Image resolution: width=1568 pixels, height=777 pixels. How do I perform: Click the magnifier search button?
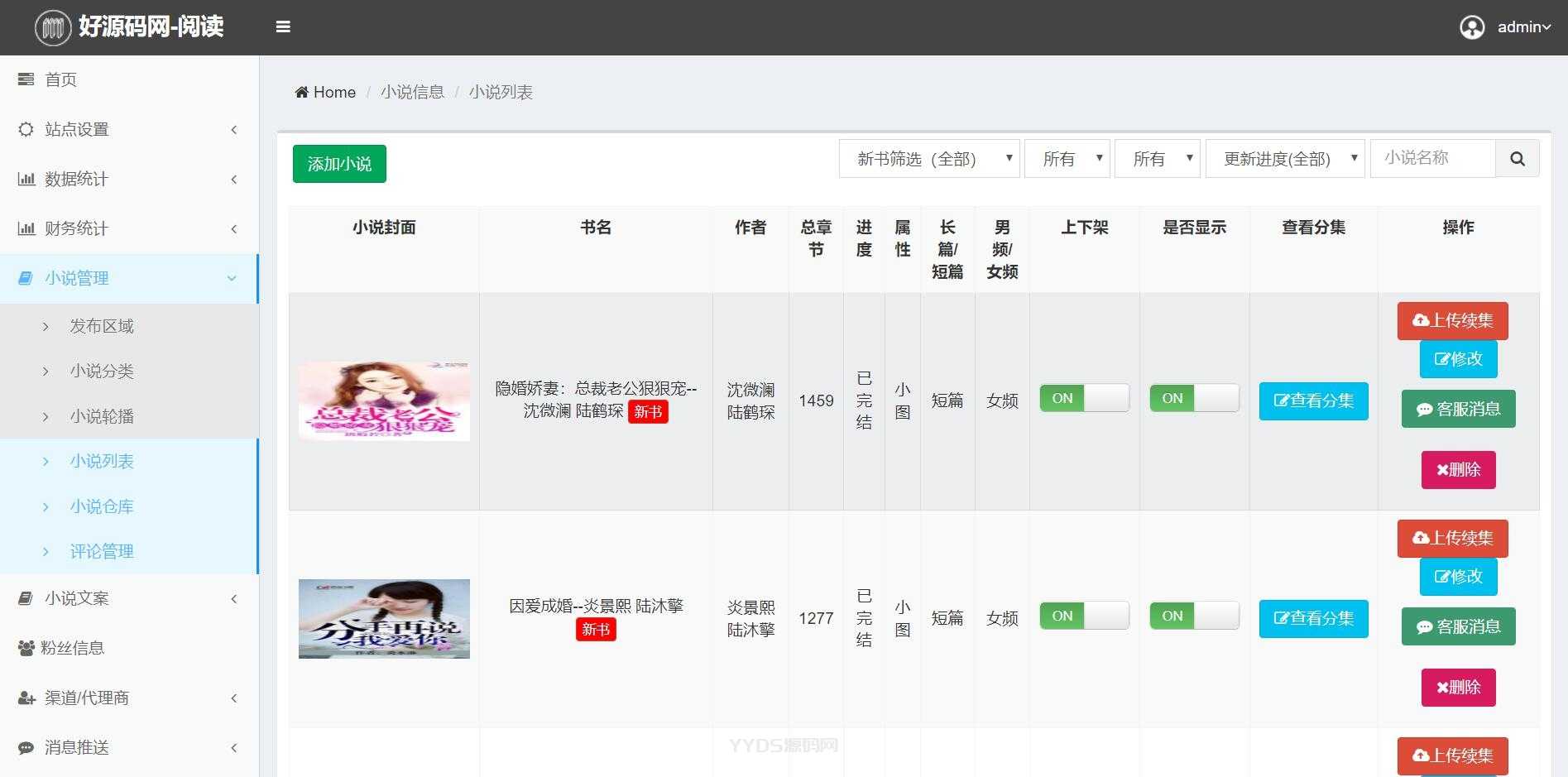(x=1517, y=159)
